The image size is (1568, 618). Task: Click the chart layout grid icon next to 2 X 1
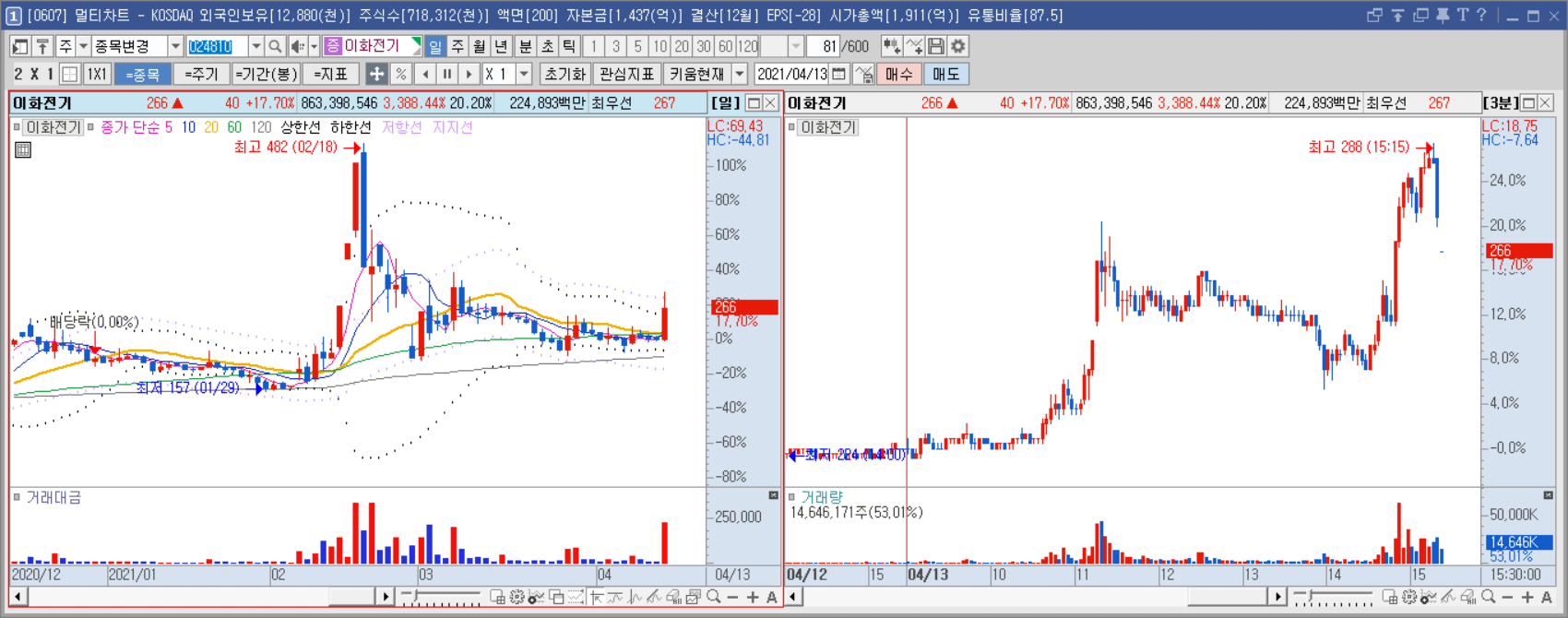coord(70,74)
